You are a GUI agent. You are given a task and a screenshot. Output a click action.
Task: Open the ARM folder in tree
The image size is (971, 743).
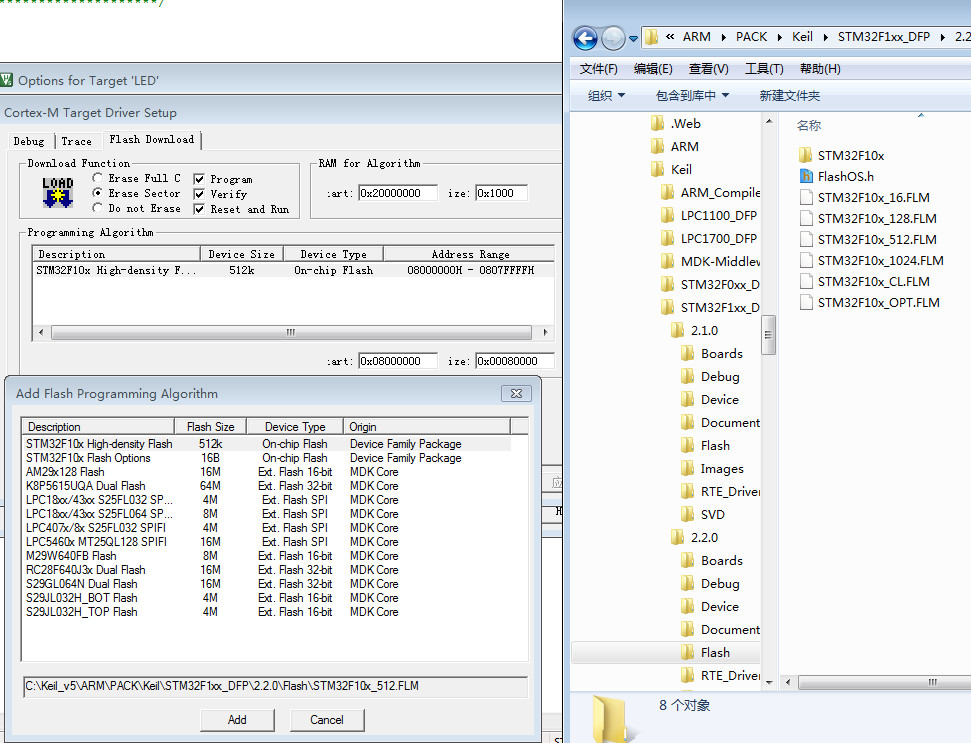click(674, 146)
